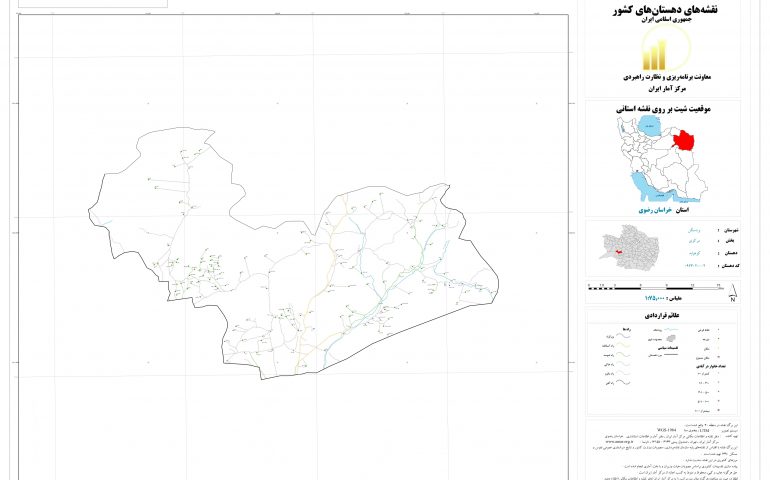Click the north arrow compass symbol
The width and height of the screenshot is (770, 480).
[732, 295]
